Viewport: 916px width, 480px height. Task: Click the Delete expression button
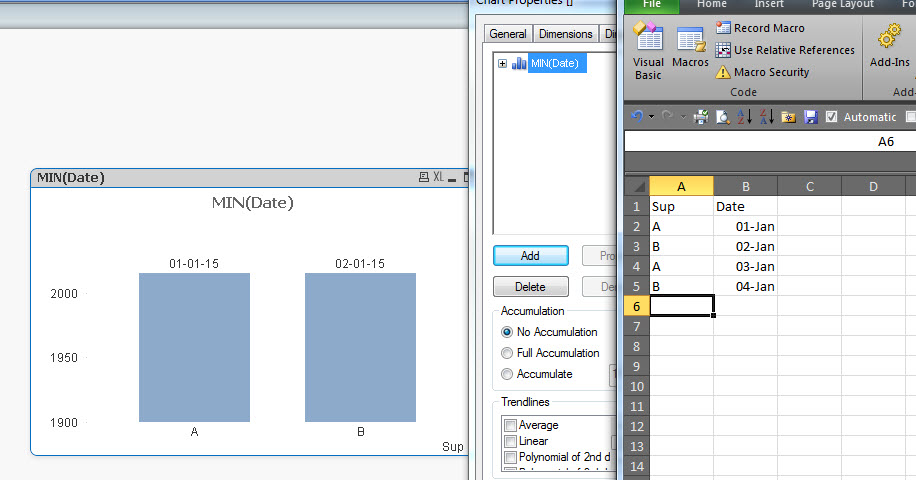point(530,287)
